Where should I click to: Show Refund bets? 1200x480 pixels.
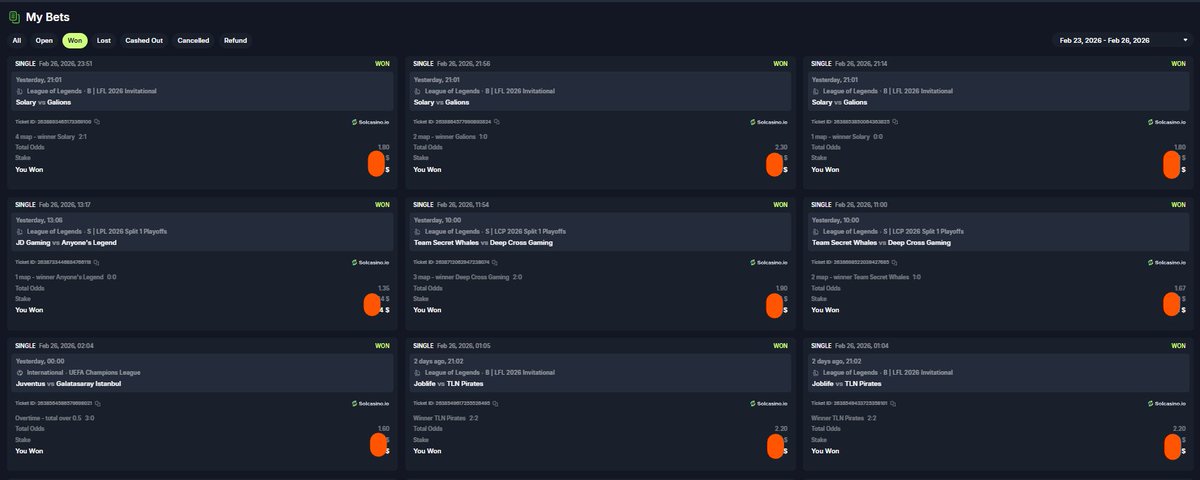coord(235,41)
